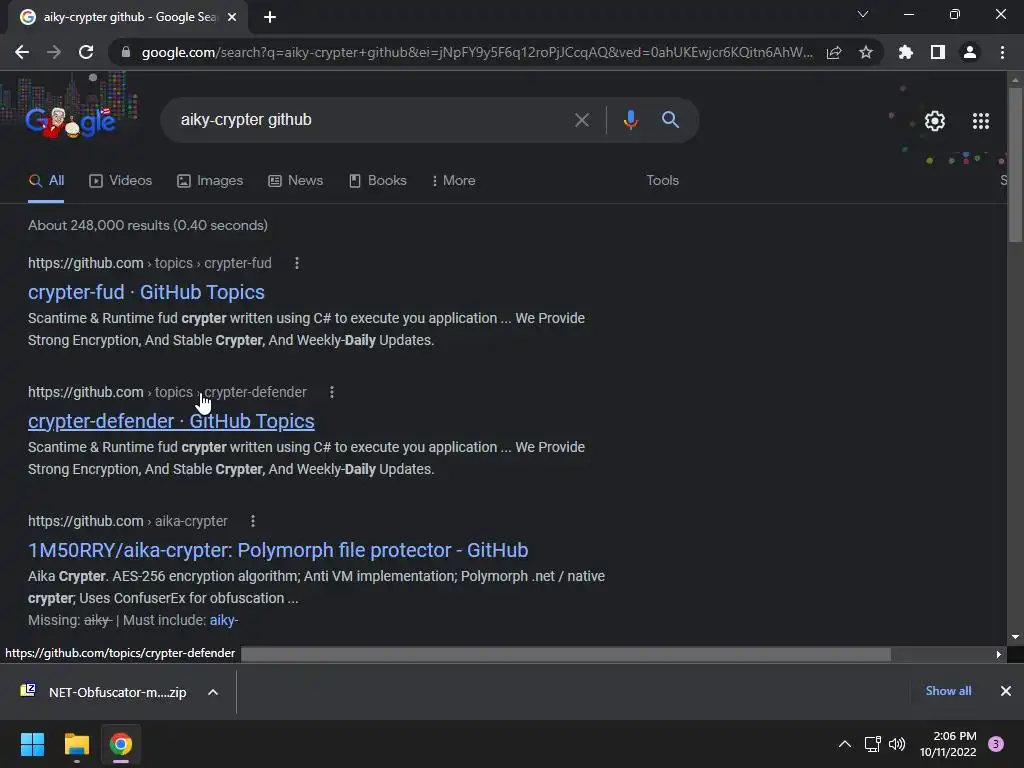Open the tab search chevron in the title bar
This screenshot has height=768, width=1024.
863,14
